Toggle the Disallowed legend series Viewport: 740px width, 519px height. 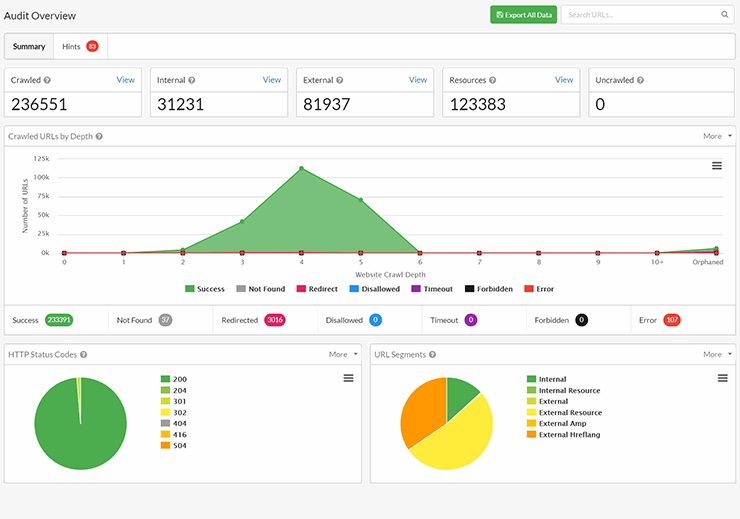pos(375,289)
